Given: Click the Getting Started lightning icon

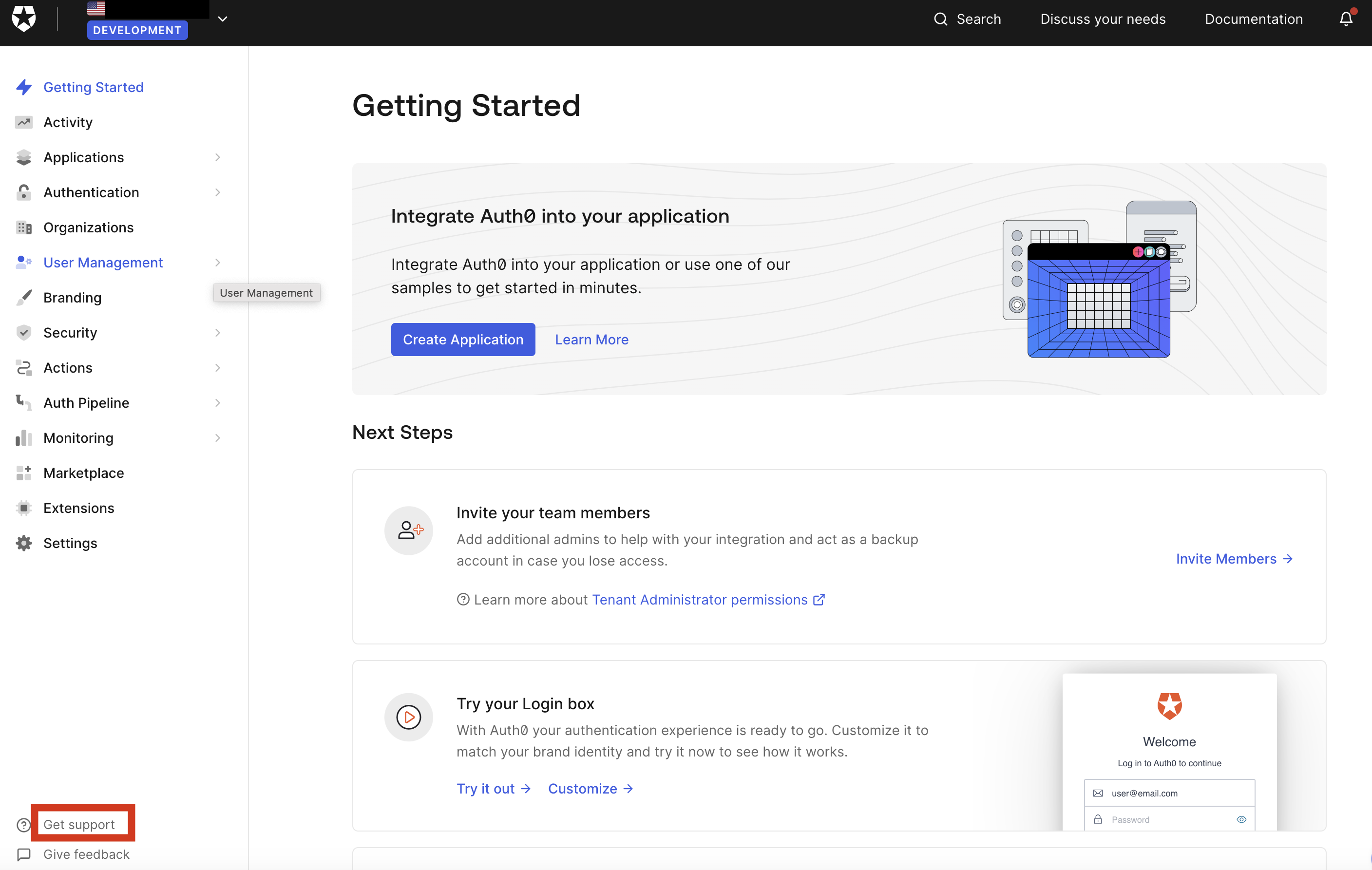Looking at the screenshot, I should click(24, 87).
